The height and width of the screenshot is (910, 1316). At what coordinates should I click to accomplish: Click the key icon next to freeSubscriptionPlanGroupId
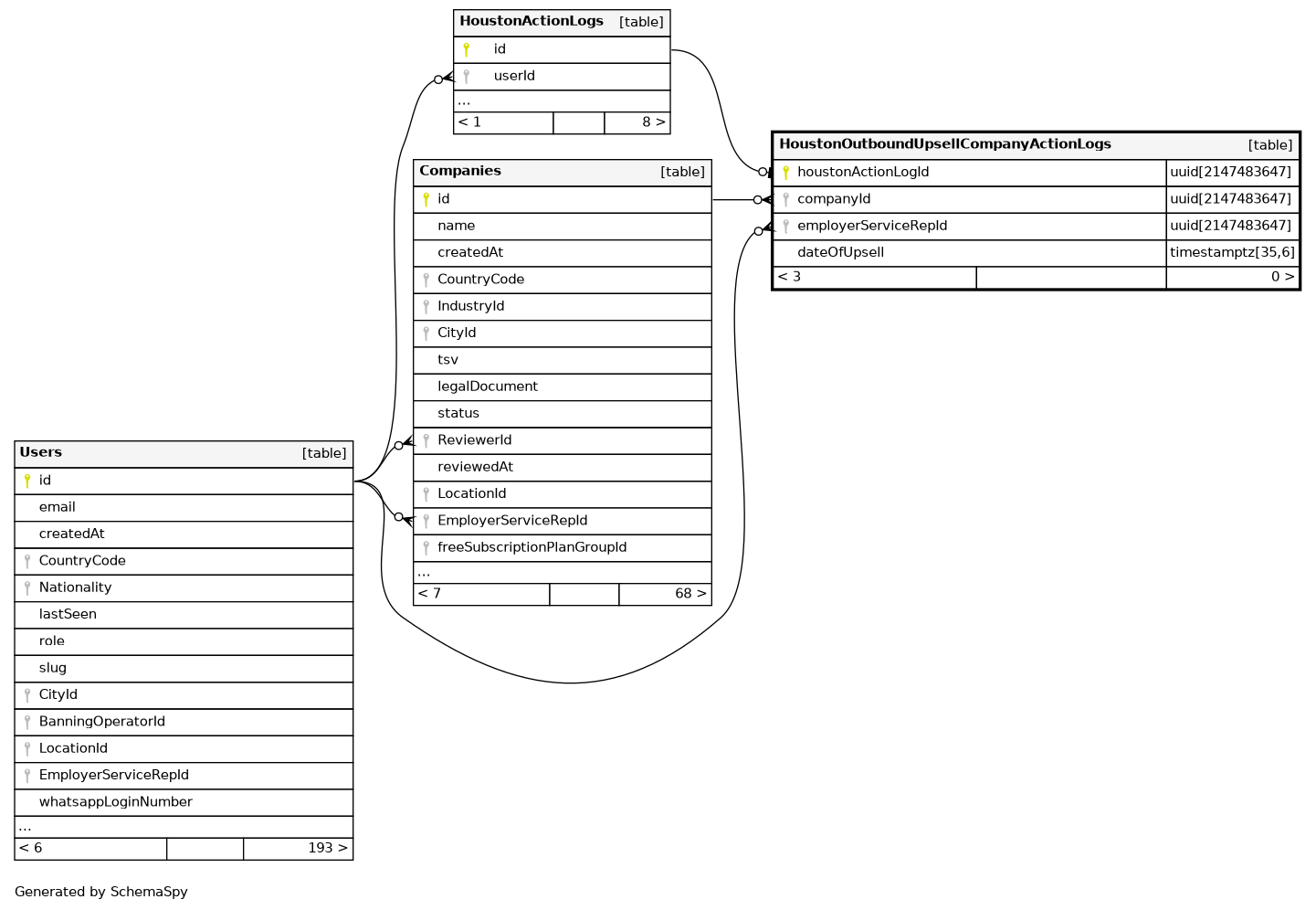(x=426, y=547)
